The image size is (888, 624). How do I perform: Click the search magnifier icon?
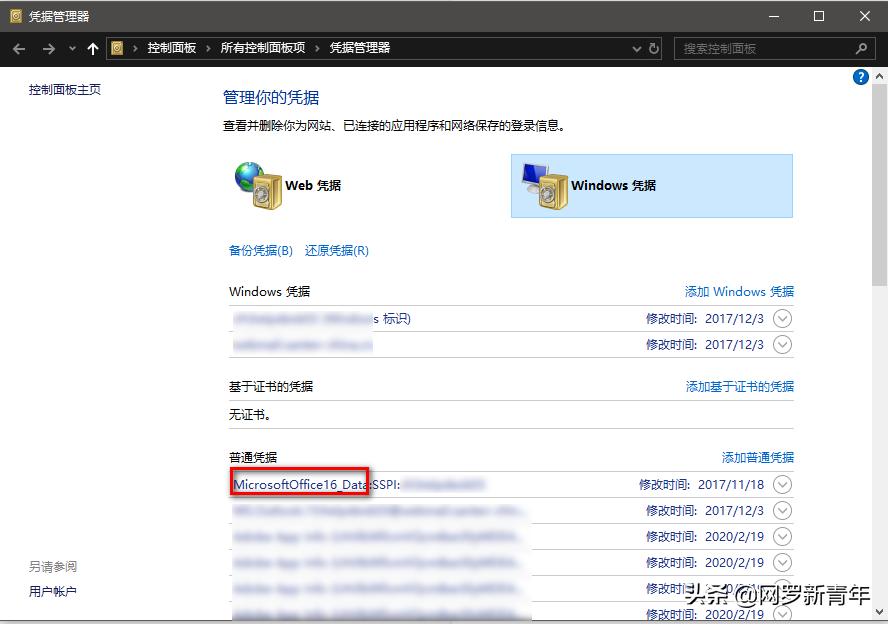tap(860, 47)
